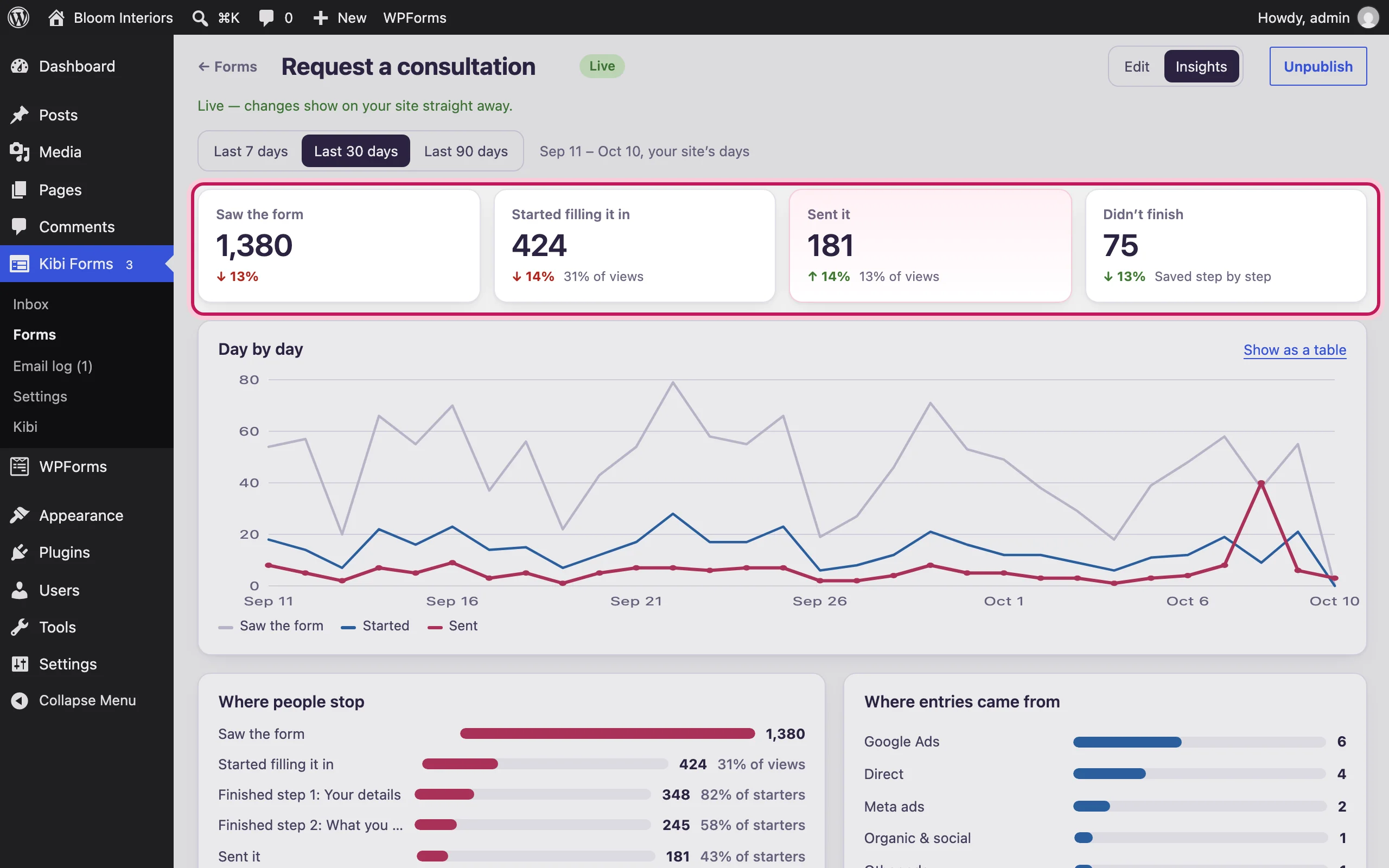
Task: Click the Google Ads source row
Action: point(1105,742)
